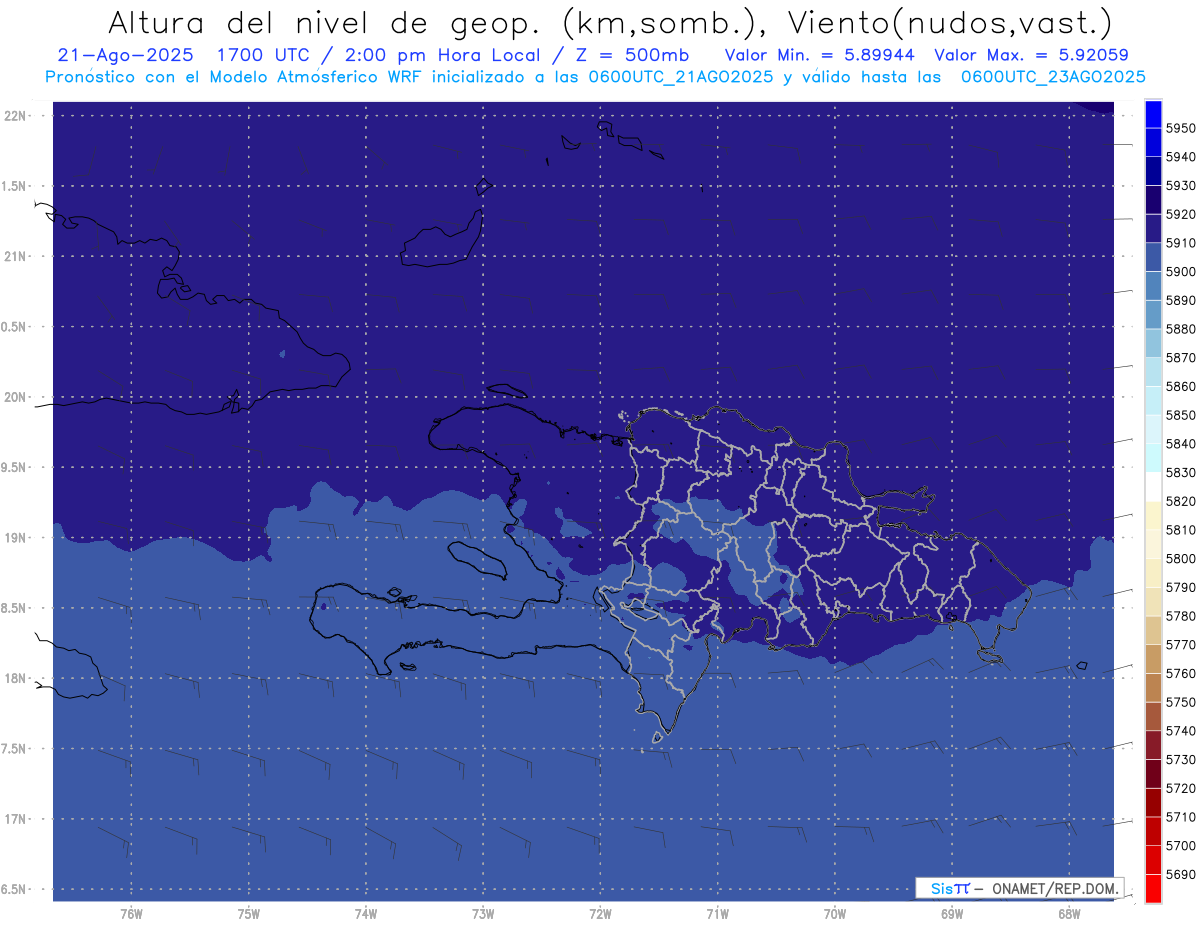Viewport: 1200px width, 927px height.
Task: Click the latitude label 20N
Action: (x=15, y=397)
